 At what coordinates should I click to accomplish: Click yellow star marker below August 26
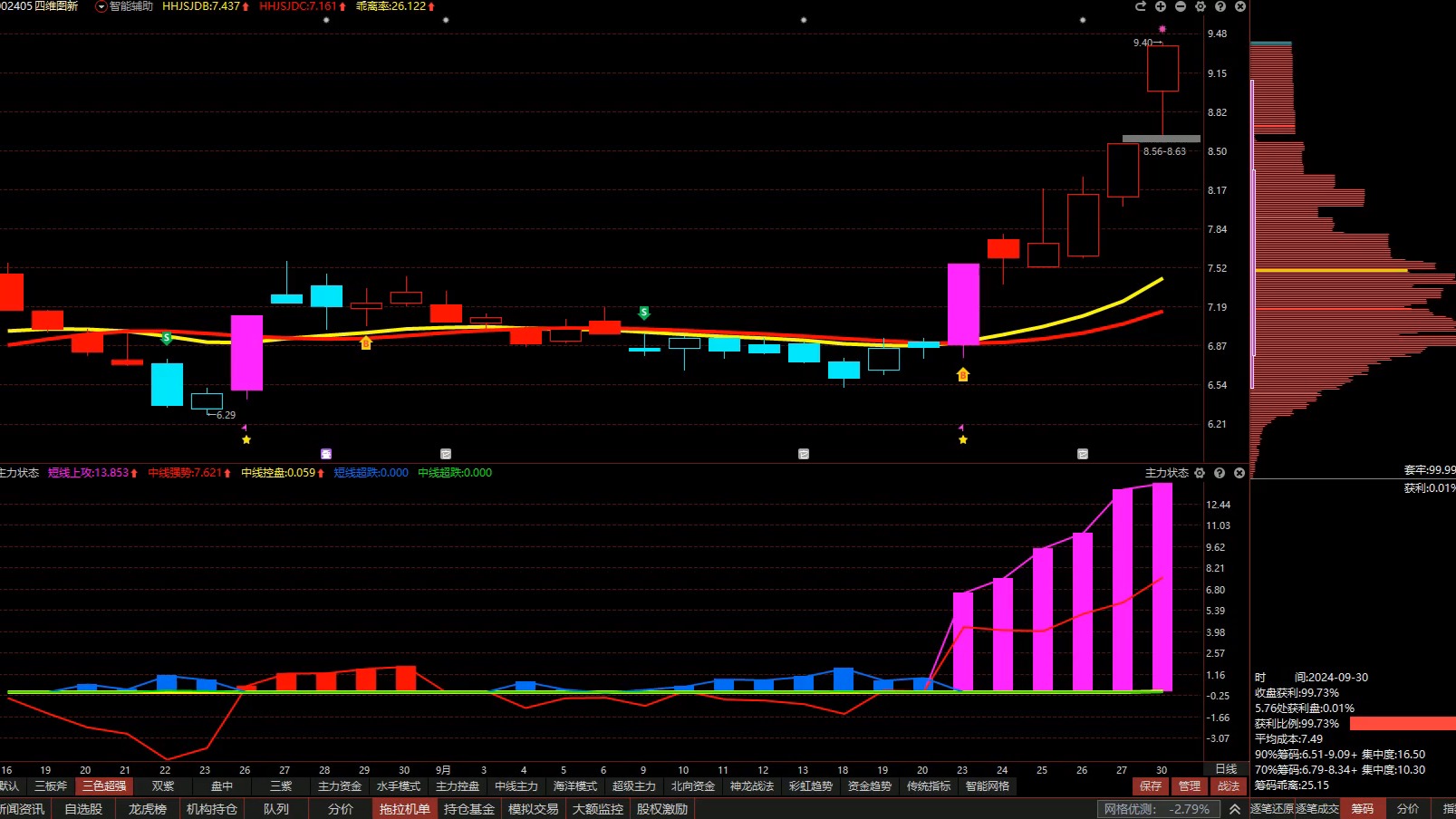point(246,439)
